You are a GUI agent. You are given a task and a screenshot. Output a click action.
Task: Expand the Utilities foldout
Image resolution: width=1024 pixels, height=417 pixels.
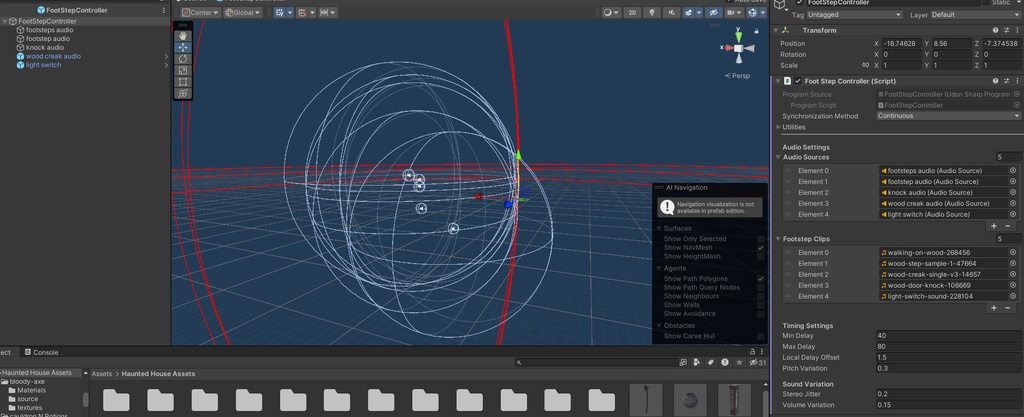tap(778, 127)
